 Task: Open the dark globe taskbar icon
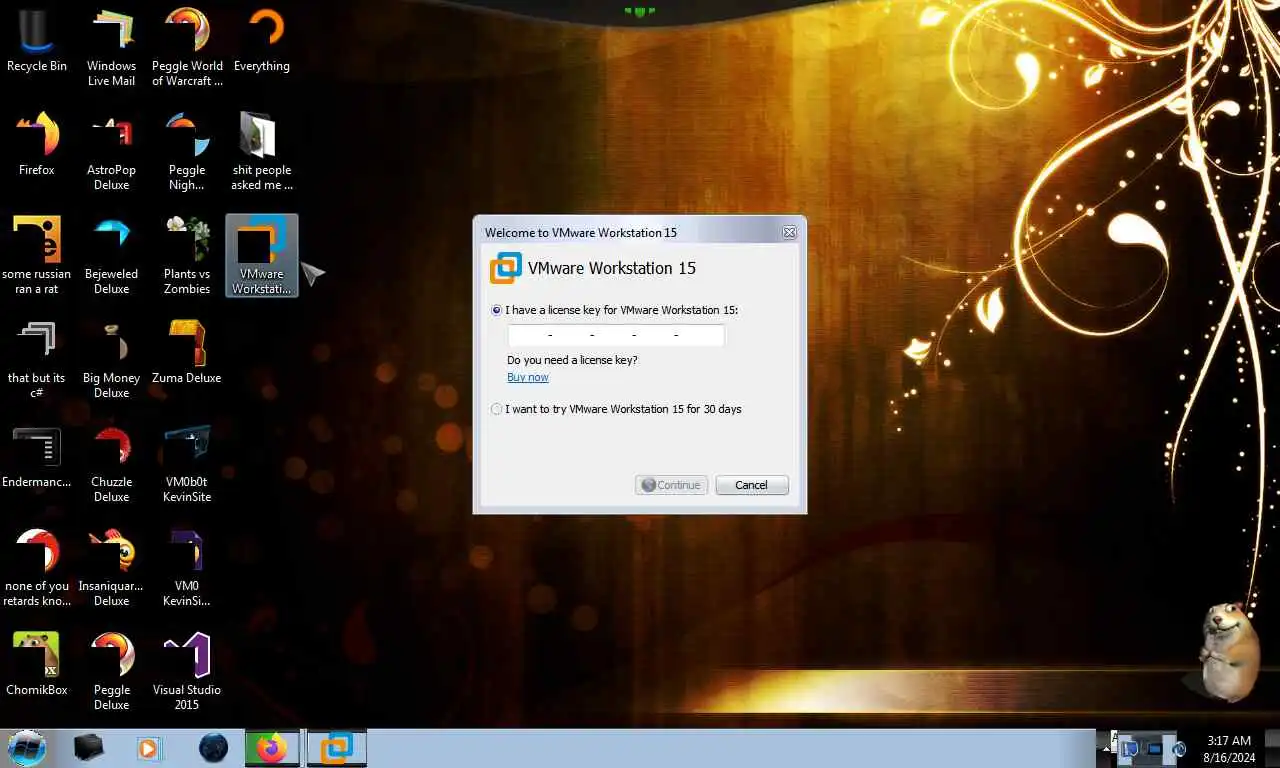[x=213, y=748]
